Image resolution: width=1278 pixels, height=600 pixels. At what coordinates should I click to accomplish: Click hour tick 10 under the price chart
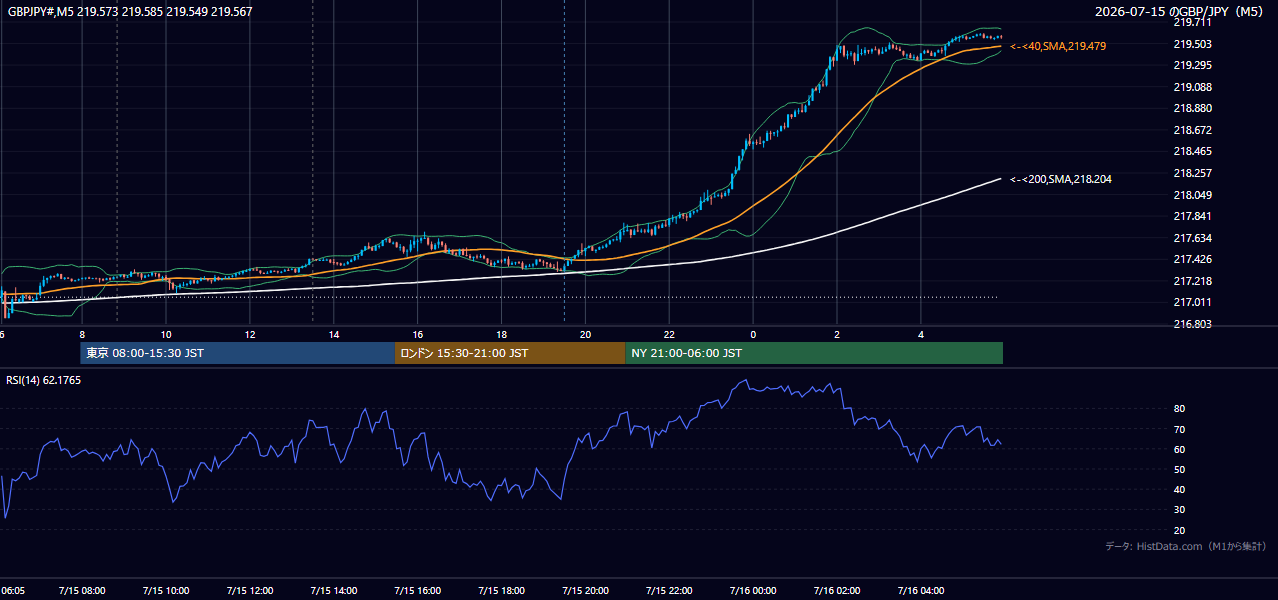pyautogui.click(x=166, y=335)
